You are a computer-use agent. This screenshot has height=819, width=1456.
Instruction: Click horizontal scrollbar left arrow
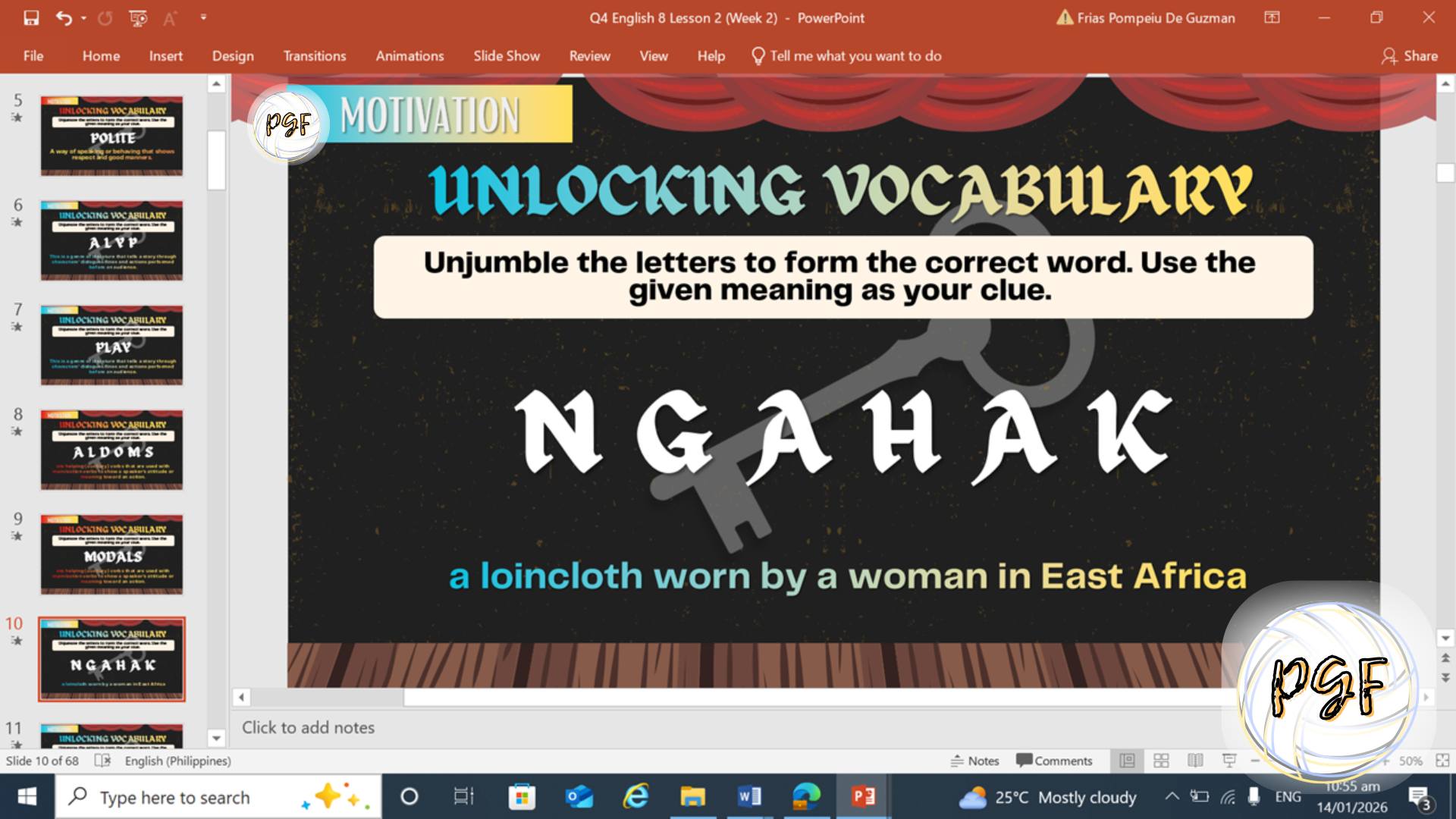point(241,697)
